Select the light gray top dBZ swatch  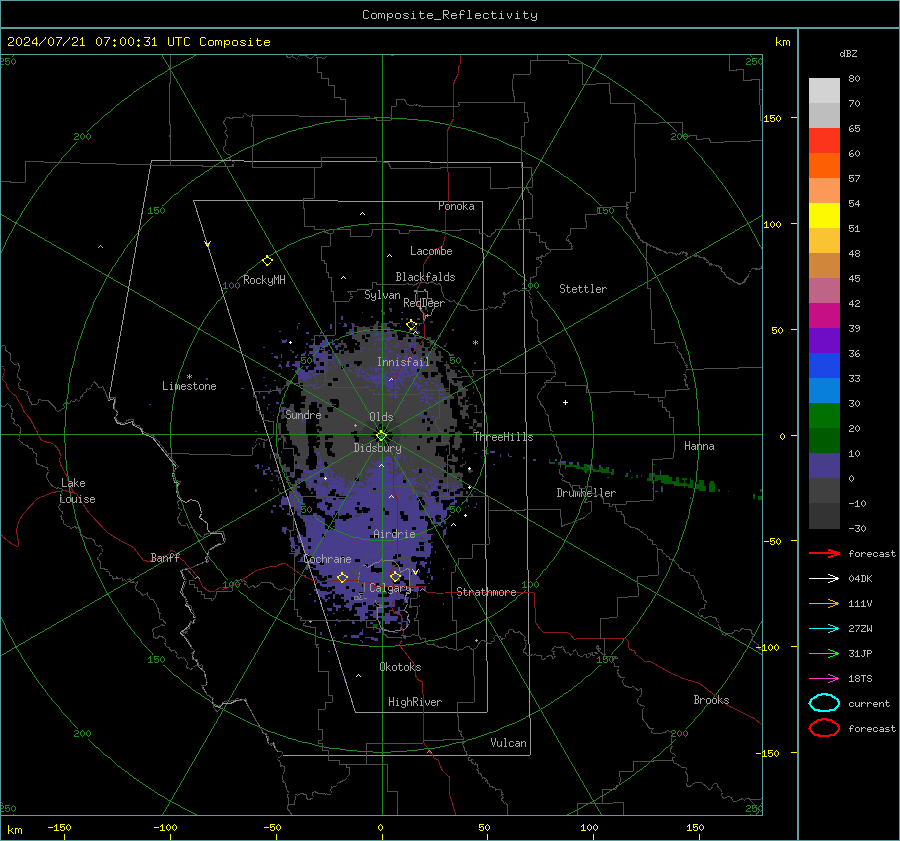tap(824, 91)
